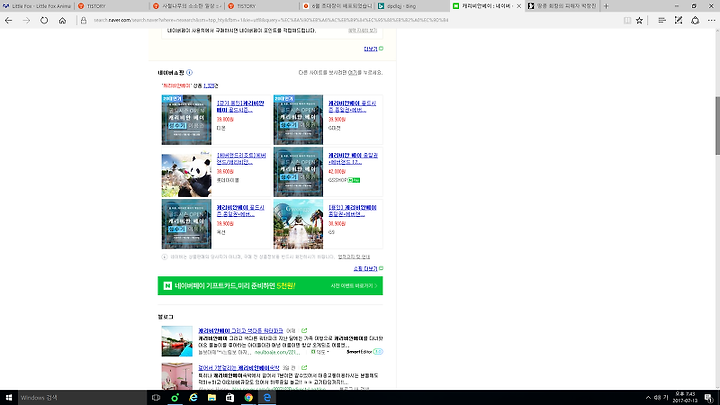
Task: Open the bottom-right fountain product title link
Action: tap(352, 211)
